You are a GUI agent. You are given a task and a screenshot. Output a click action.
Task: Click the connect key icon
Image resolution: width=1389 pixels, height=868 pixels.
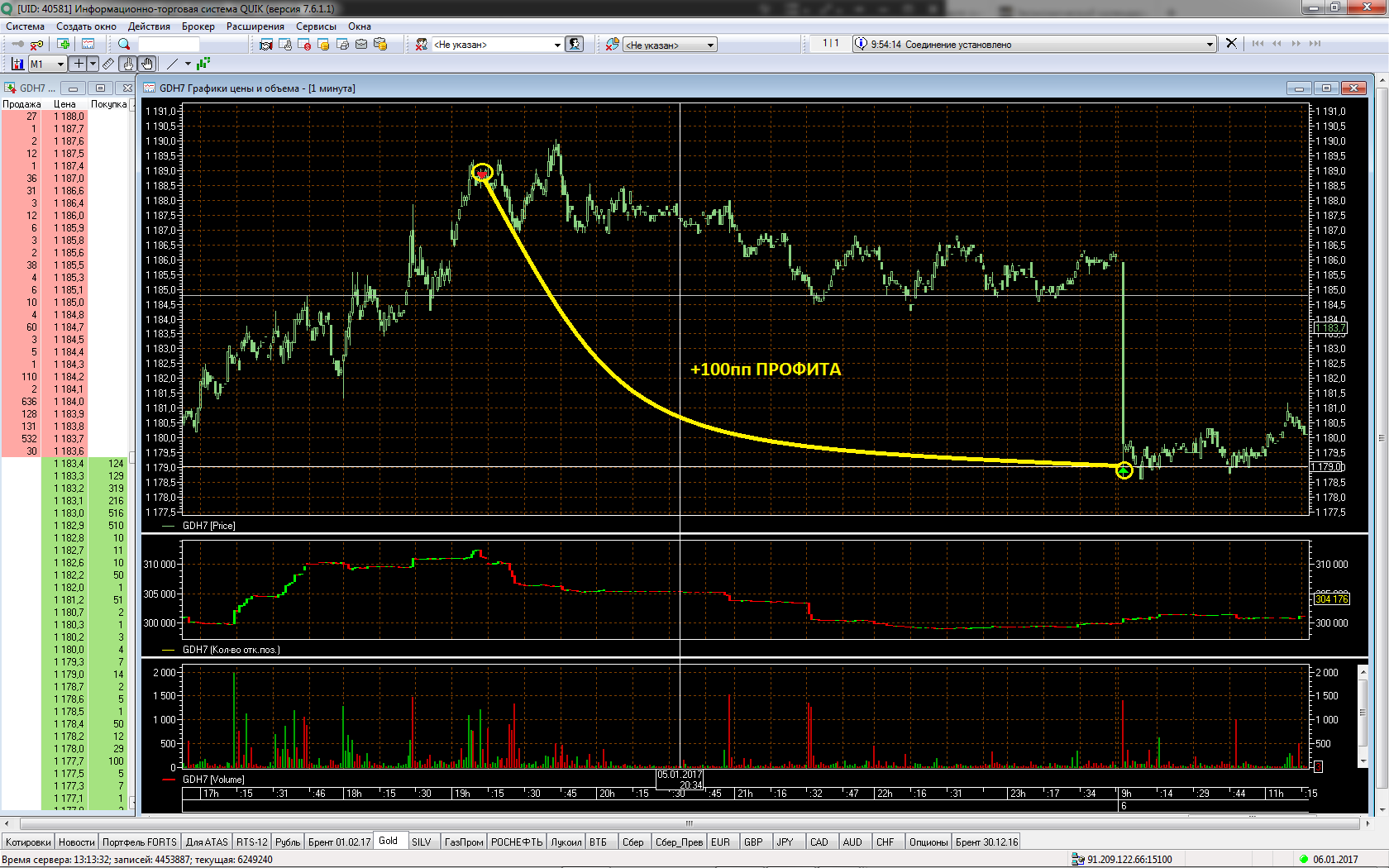pyautogui.click(x=17, y=44)
